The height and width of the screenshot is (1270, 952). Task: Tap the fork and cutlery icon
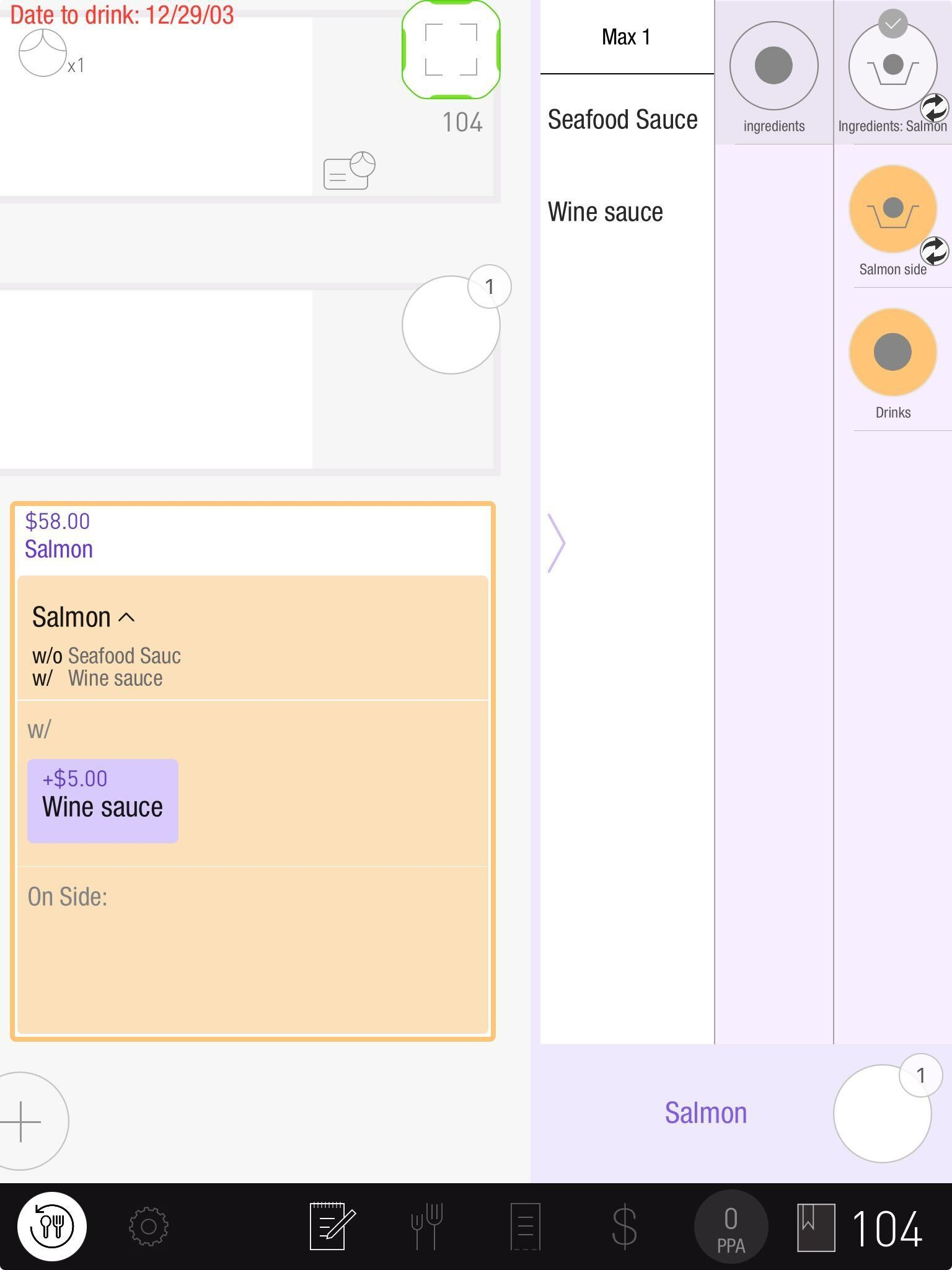tap(426, 1226)
